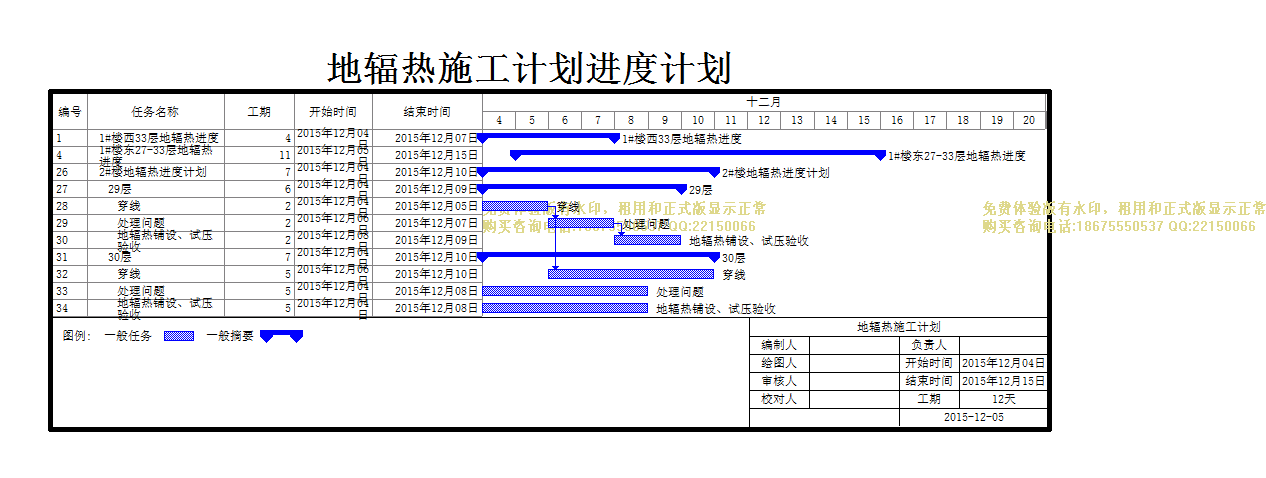Select day 17 in the timeline header

tap(930, 120)
